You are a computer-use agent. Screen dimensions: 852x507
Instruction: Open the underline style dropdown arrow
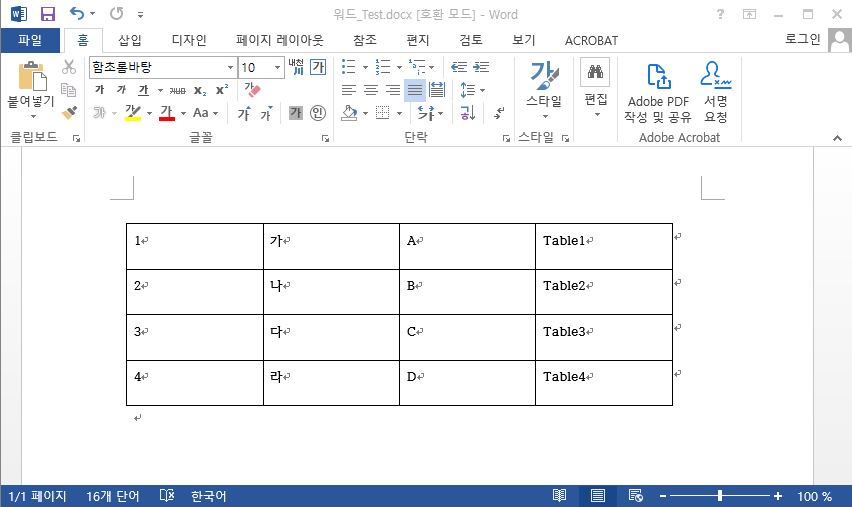point(160,90)
